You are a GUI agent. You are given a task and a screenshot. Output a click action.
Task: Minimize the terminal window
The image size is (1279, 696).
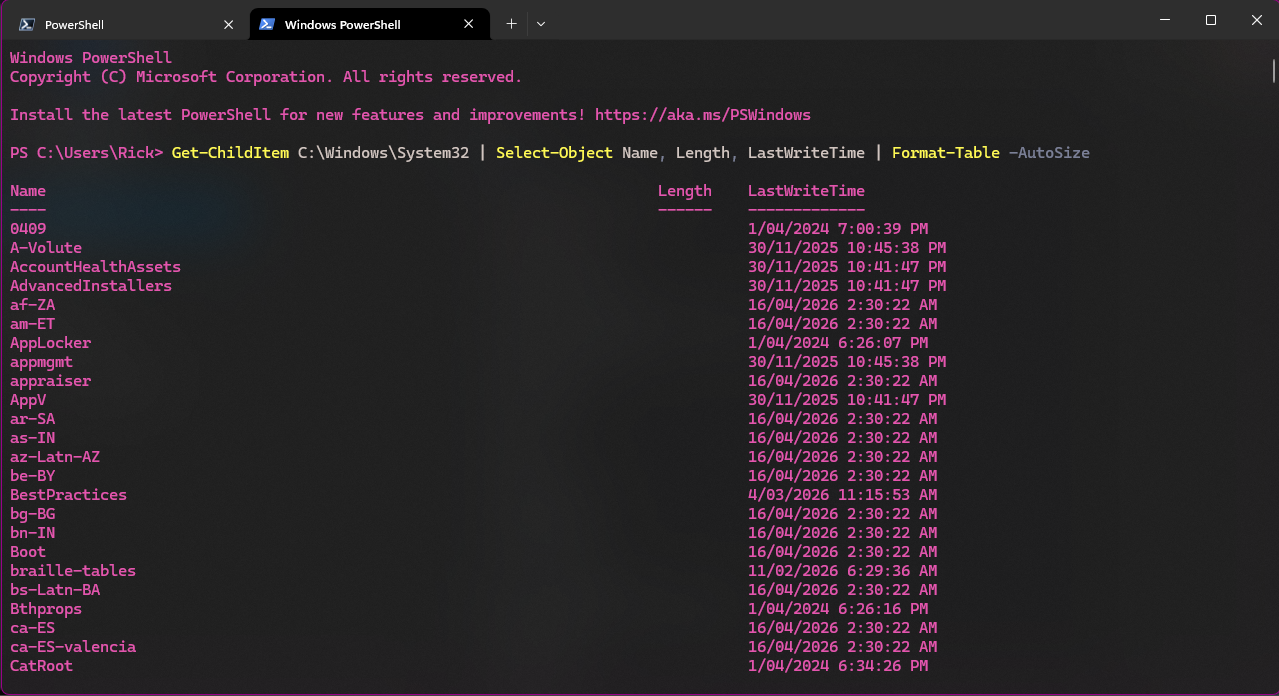point(1164,20)
